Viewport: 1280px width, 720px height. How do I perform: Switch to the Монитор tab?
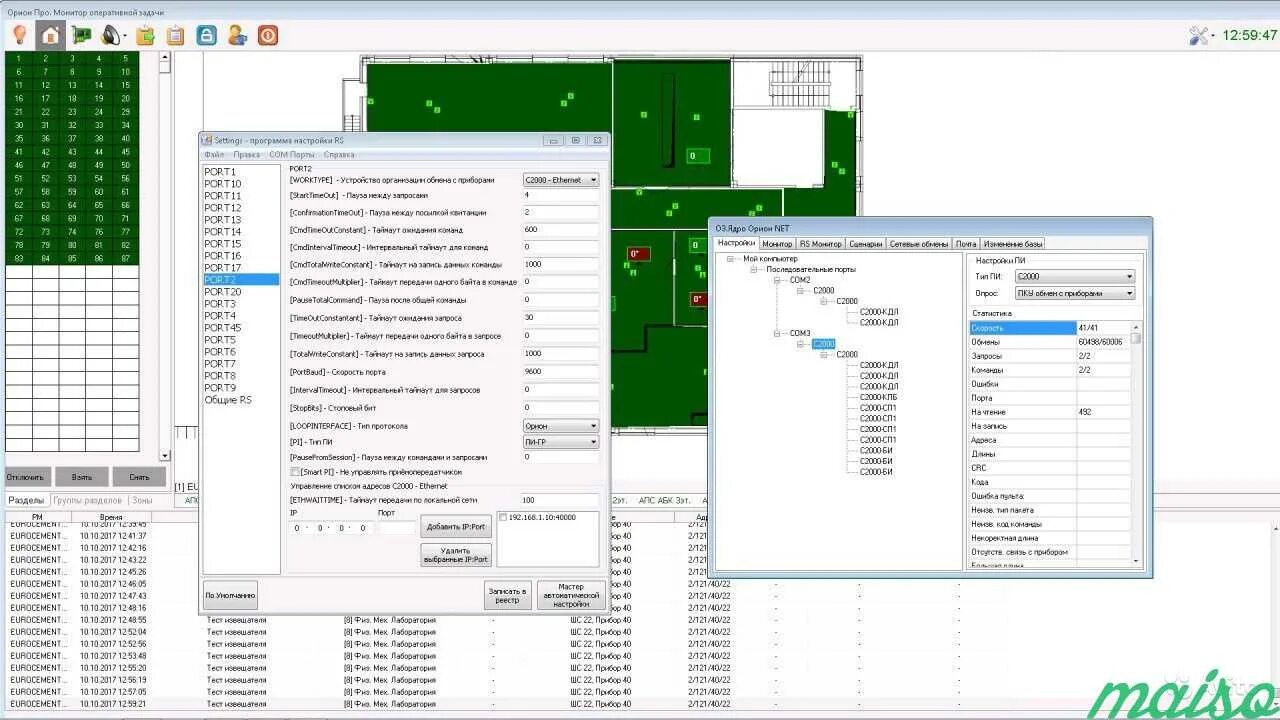click(x=777, y=243)
